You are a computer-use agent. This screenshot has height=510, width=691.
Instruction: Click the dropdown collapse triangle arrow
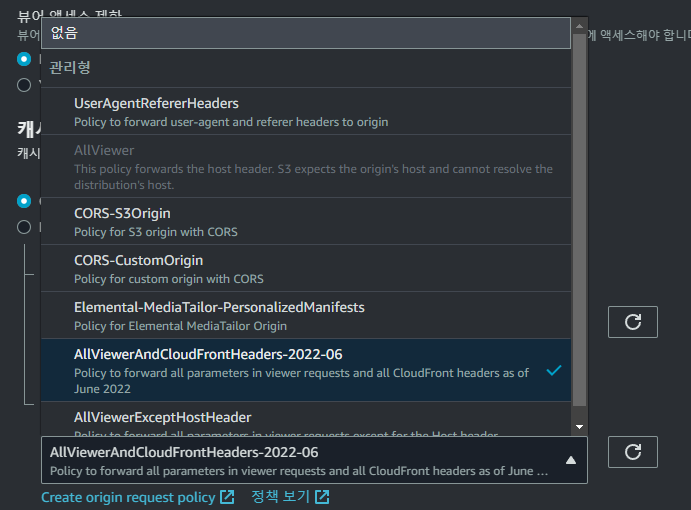coord(571,460)
